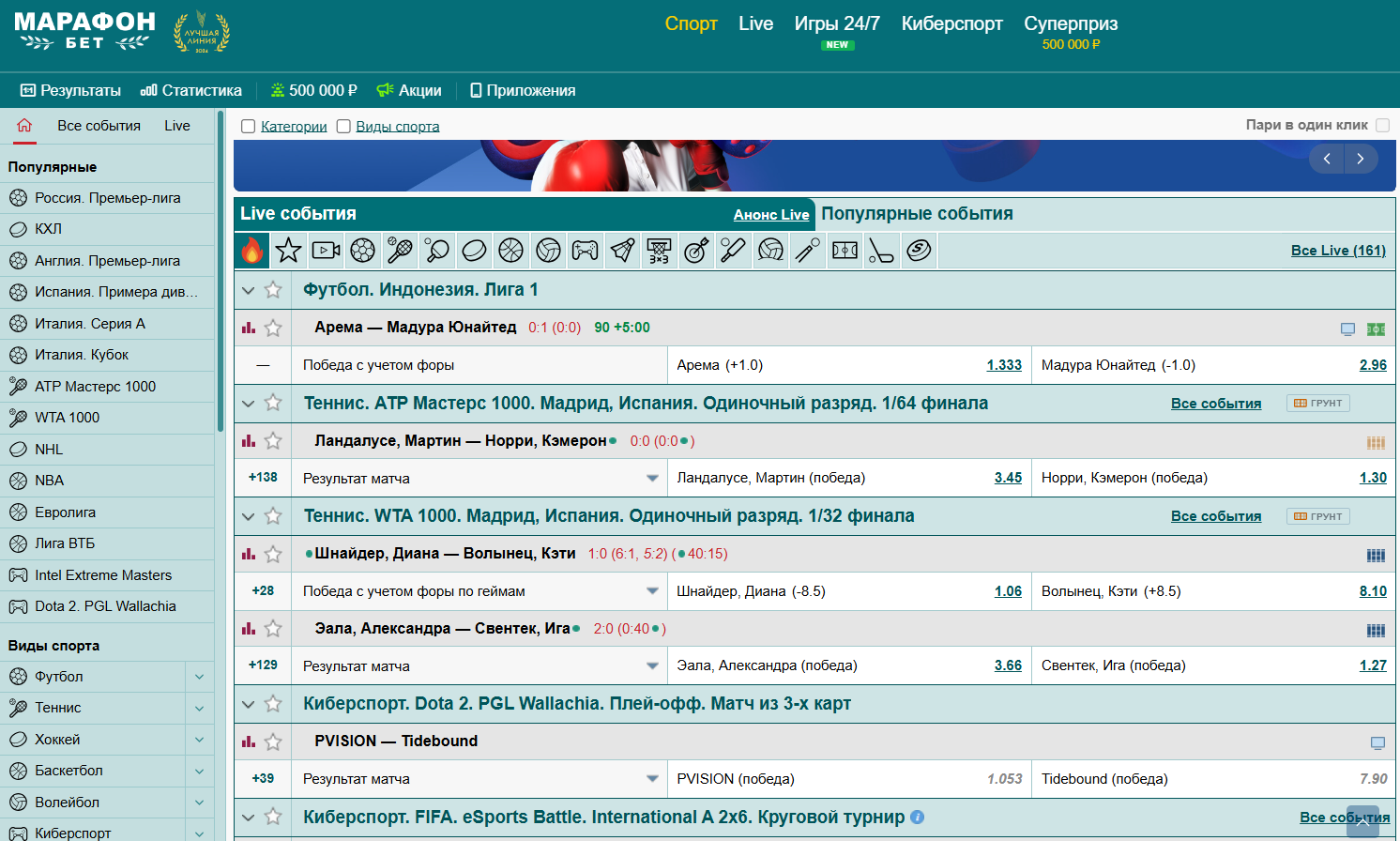This screenshot has width=1400, height=841.
Task: Bet on Эала, Александра odds 3.66
Action: pos(1008,665)
